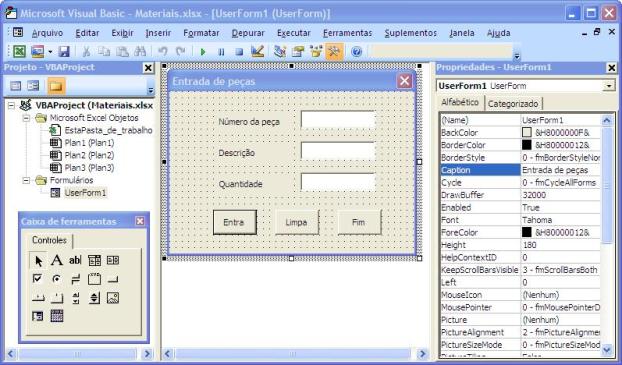Image resolution: width=622 pixels, height=365 pixels.
Task: Switch to the Alfabético tab
Action: tap(460, 102)
